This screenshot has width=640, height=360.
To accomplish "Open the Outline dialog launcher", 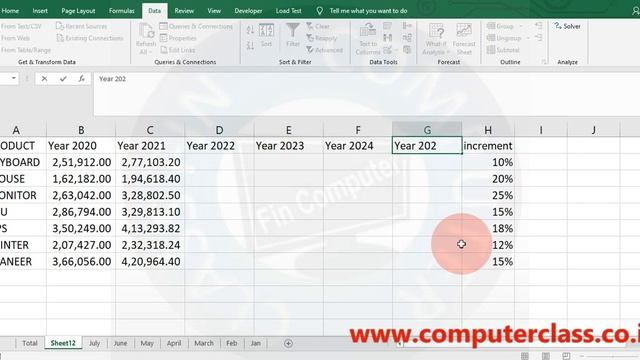I will 544,62.
